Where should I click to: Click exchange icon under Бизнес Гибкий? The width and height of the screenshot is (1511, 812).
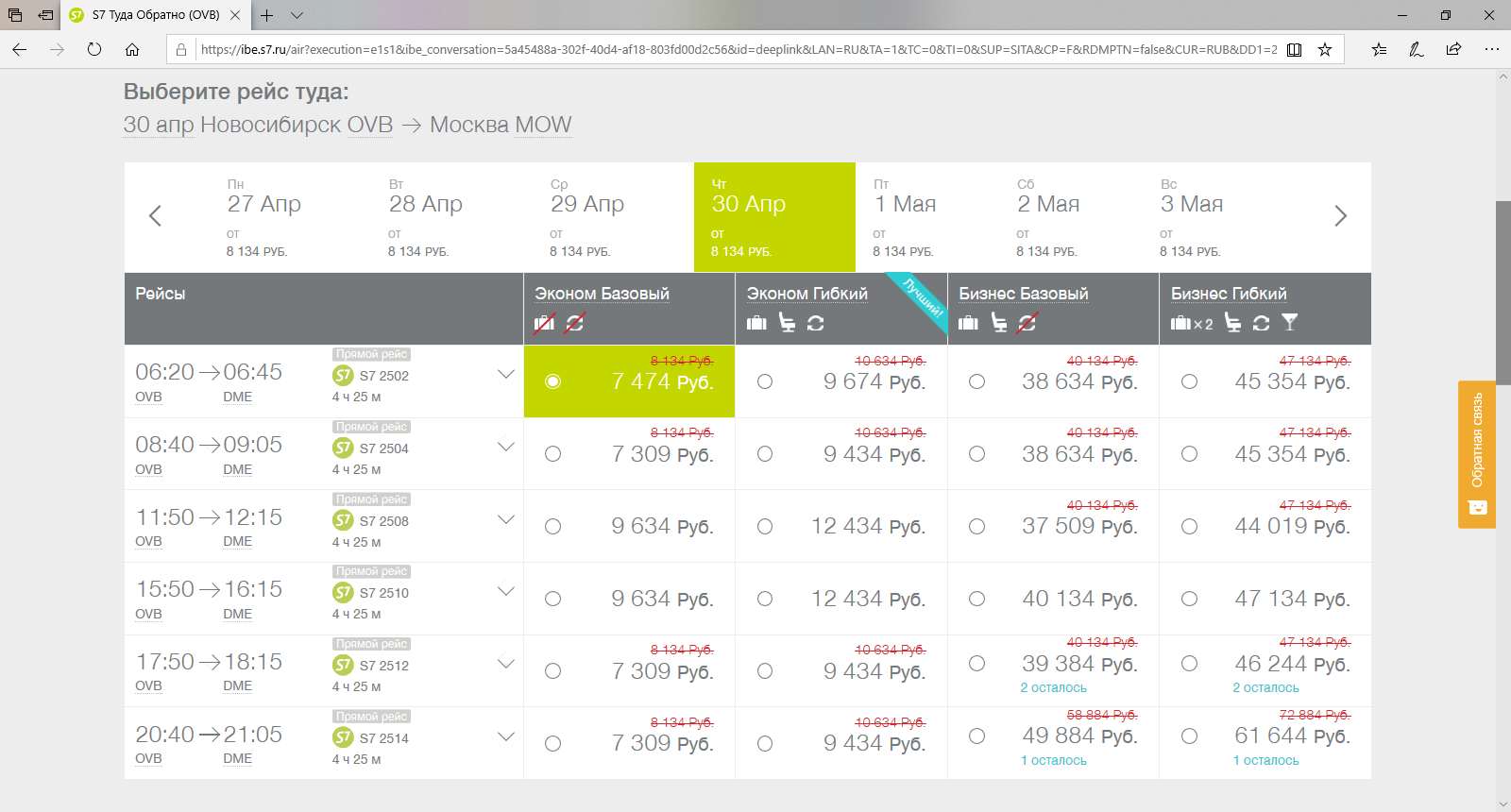coord(1261,323)
